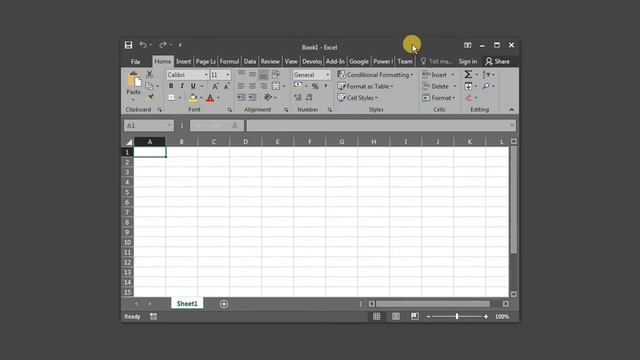Click the Orientation text-angle icon

coord(268,97)
